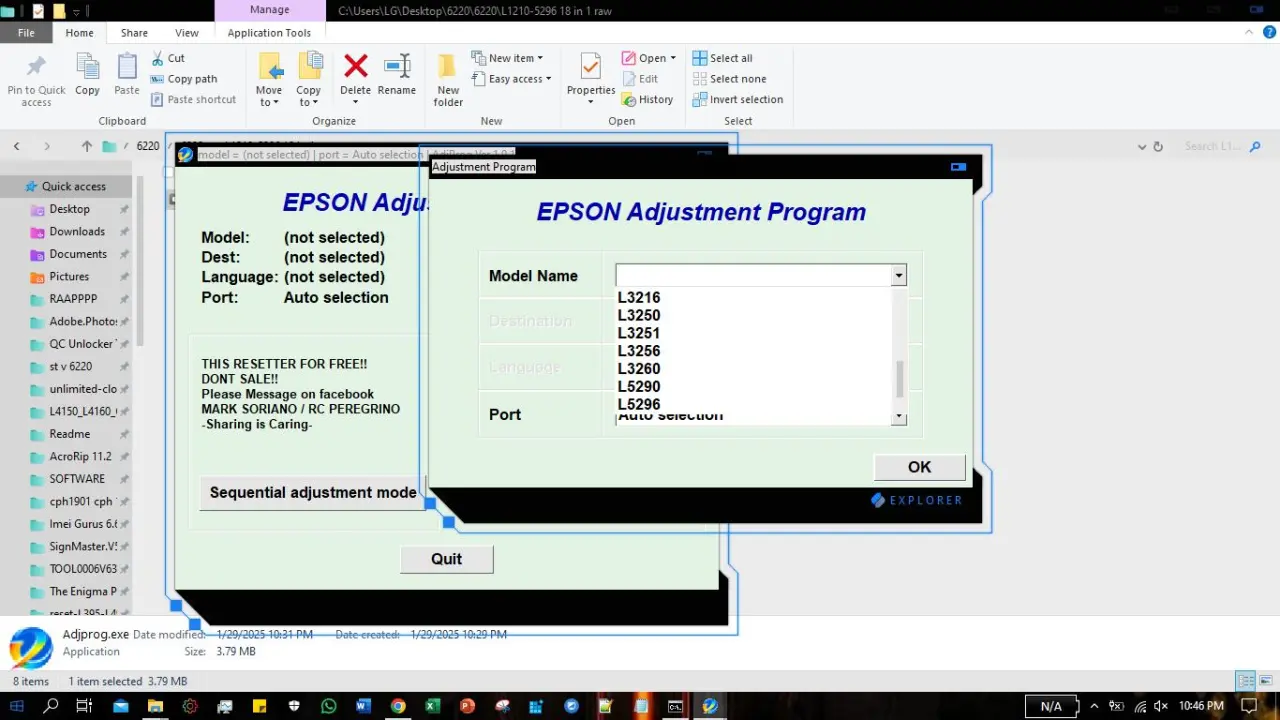The height and width of the screenshot is (720, 1280).
Task: Click the Pin to Quick access icon
Action: coord(36,68)
